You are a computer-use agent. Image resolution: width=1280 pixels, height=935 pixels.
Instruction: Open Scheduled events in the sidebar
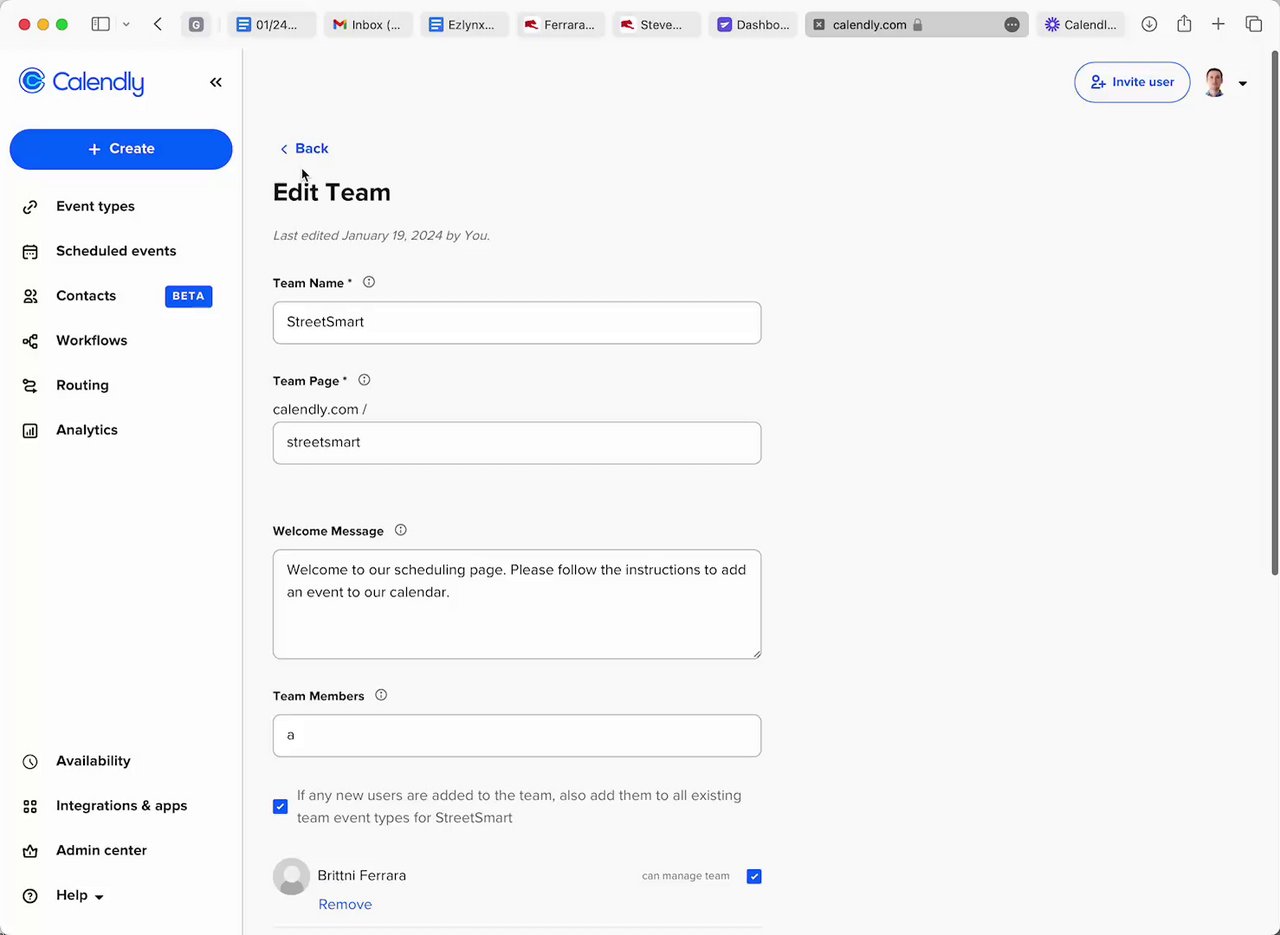click(x=116, y=251)
